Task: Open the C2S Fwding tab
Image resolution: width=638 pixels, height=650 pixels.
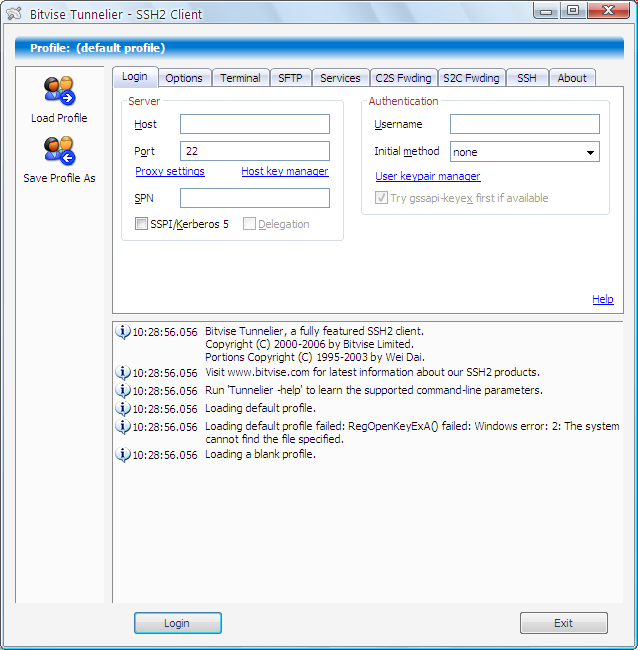Action: pos(403,78)
